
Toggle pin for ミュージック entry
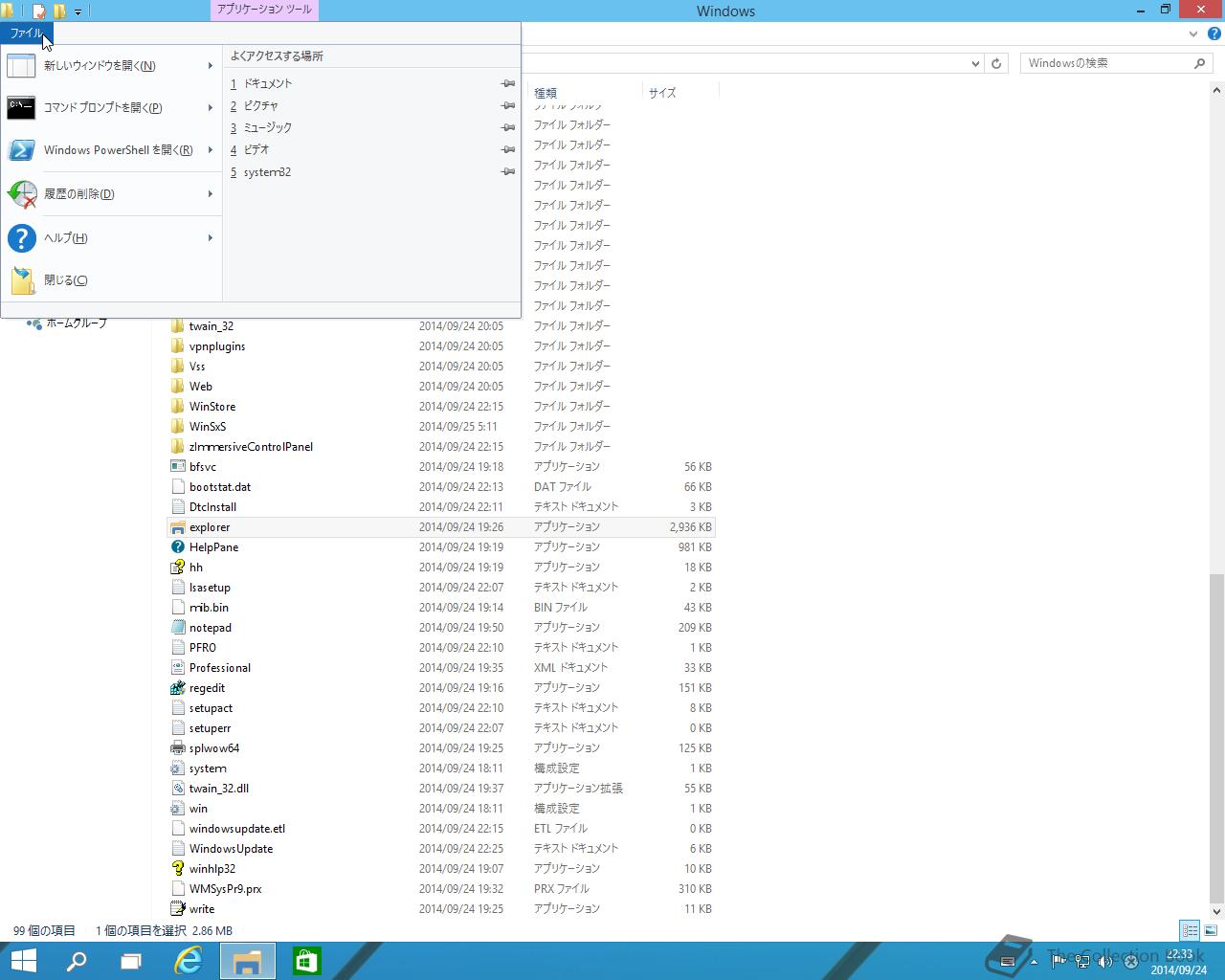[x=508, y=128]
